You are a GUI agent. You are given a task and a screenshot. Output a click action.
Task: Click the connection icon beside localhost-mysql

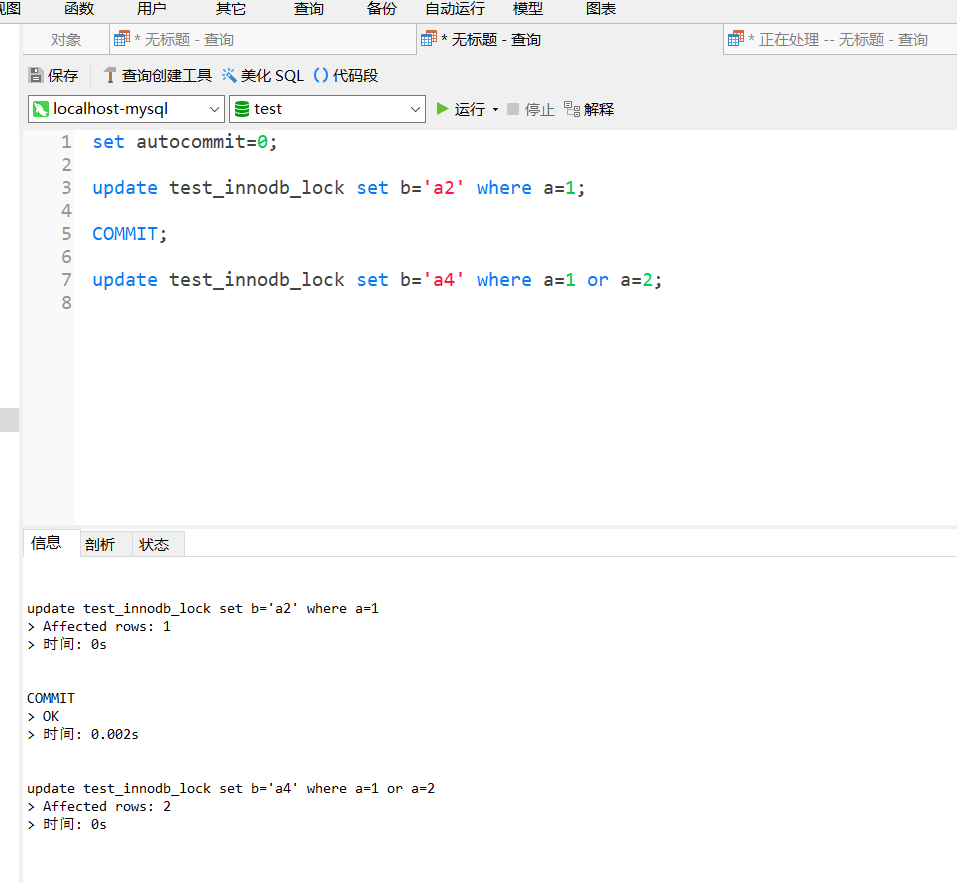pyautogui.click(x=40, y=109)
